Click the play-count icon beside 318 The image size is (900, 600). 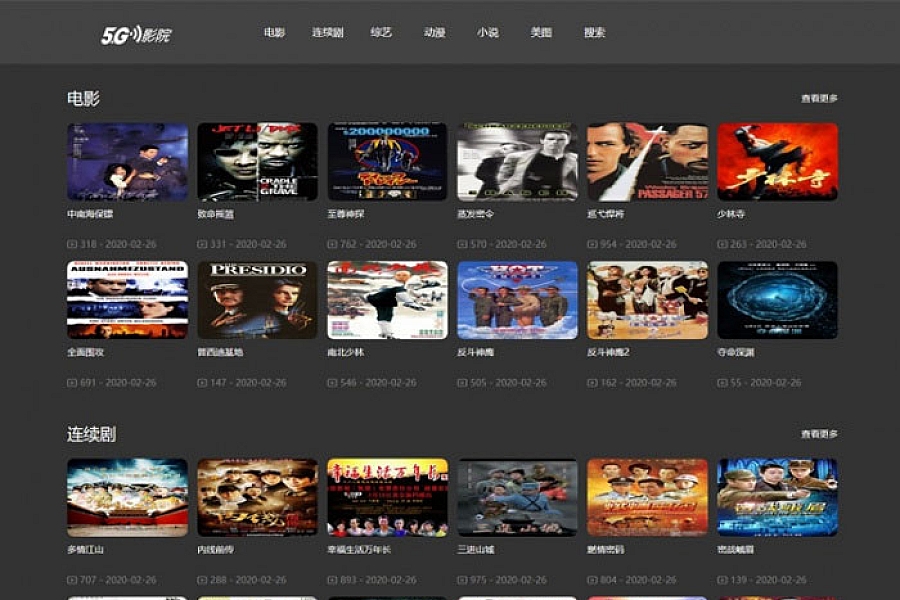coord(72,244)
